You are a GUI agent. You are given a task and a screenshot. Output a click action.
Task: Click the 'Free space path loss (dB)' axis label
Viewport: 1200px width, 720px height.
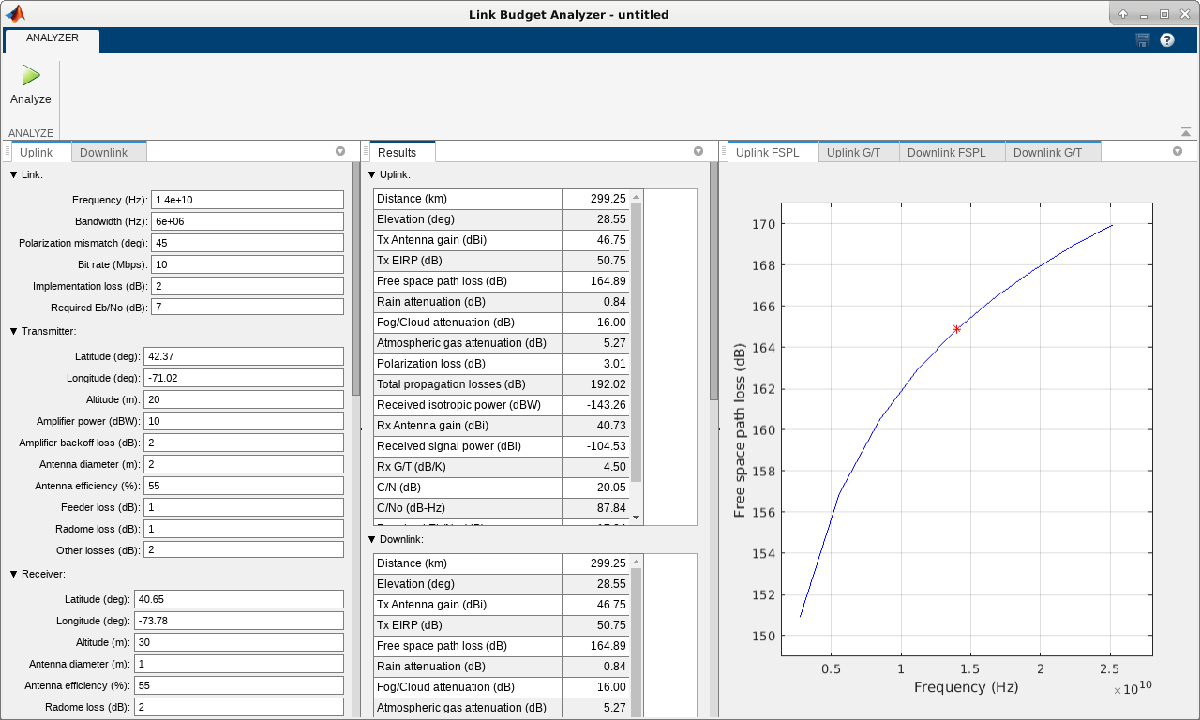coord(740,431)
